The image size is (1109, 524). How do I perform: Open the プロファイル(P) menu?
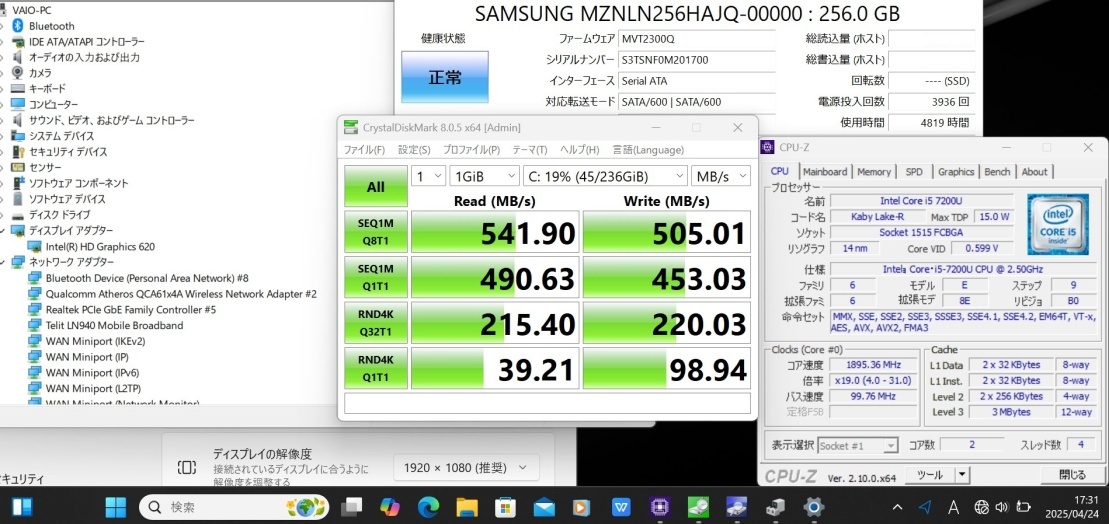coord(471,150)
